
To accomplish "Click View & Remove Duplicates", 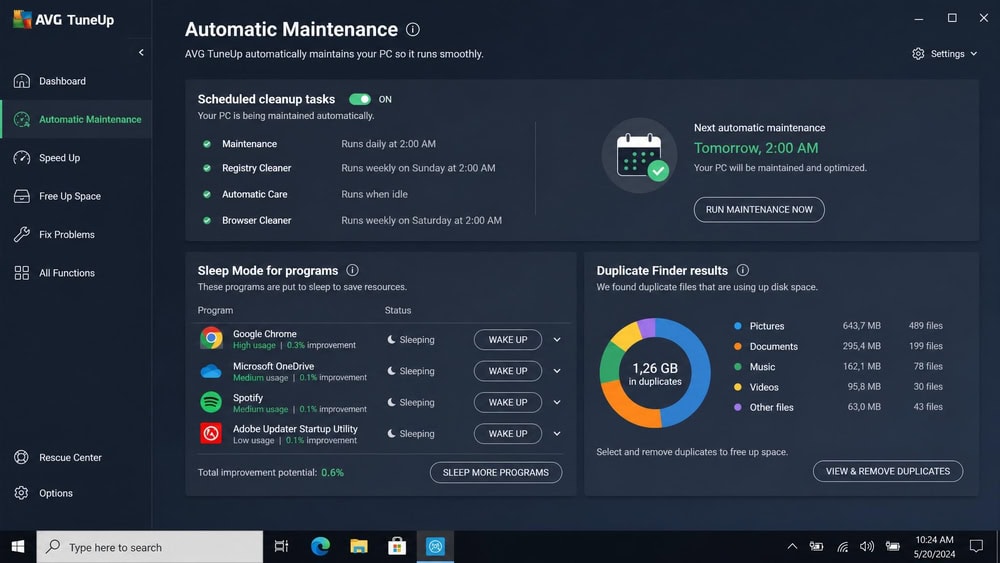I will 888,471.
